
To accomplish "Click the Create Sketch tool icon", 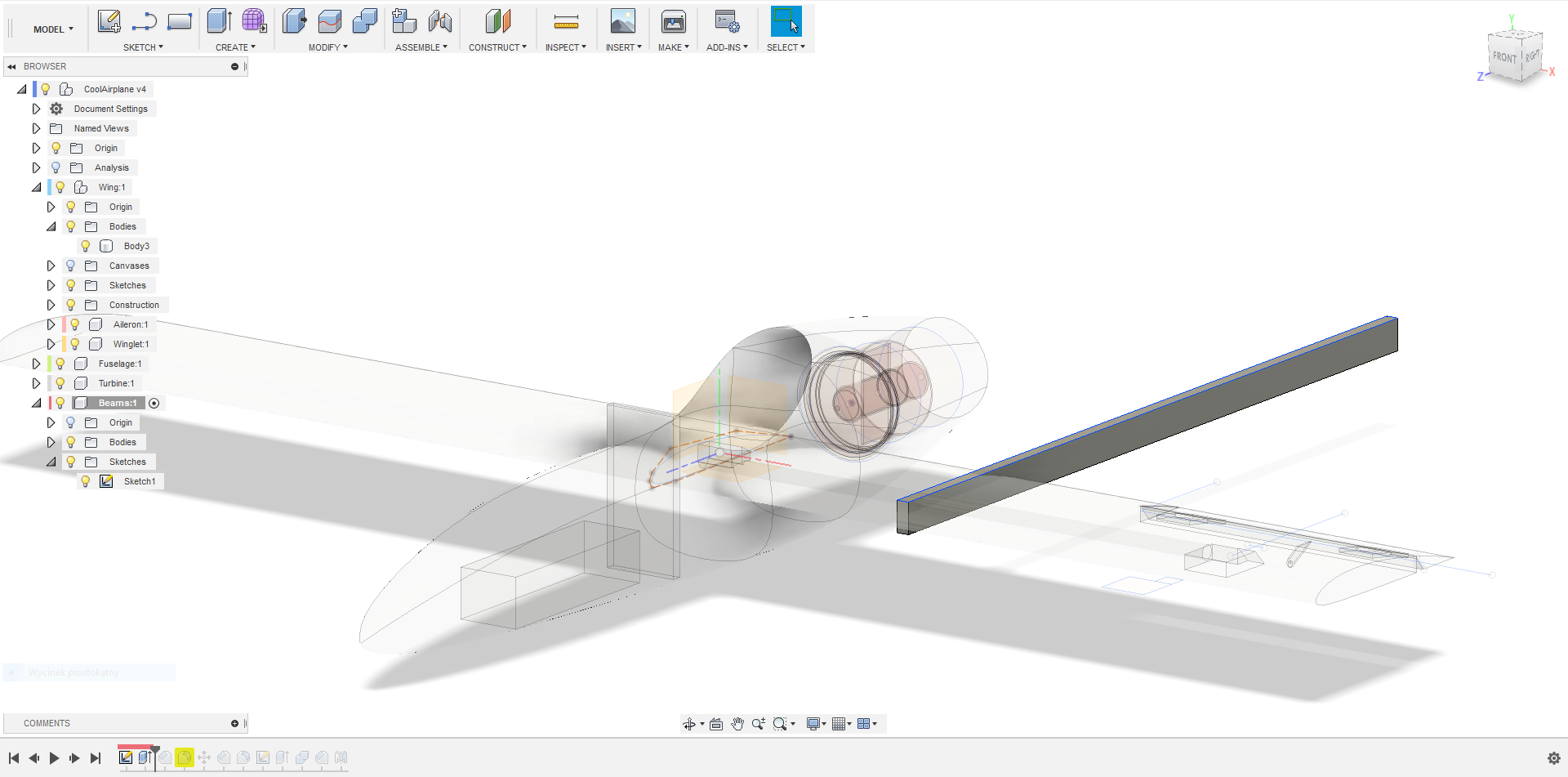I will click(x=109, y=21).
